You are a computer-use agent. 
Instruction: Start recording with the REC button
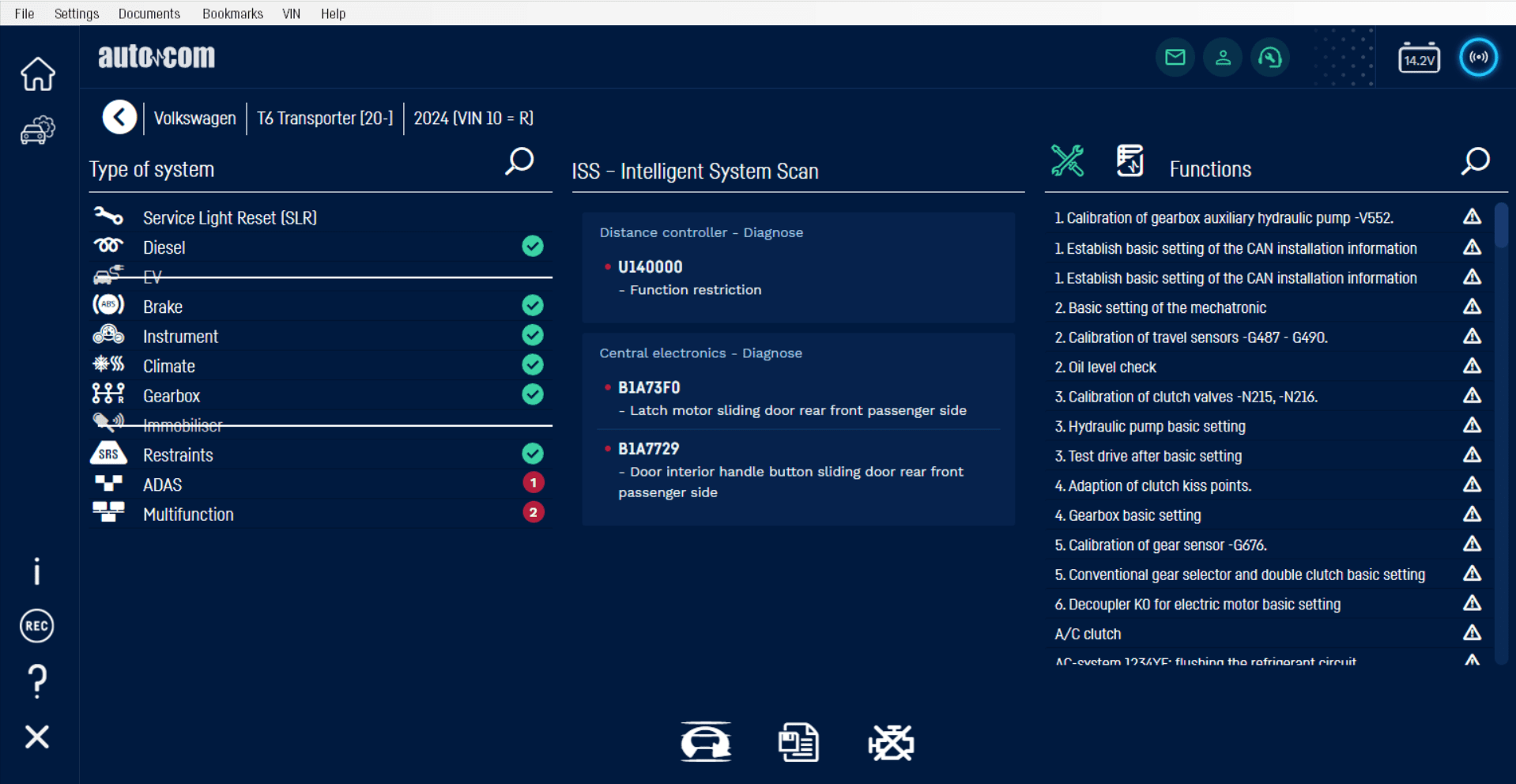36,626
